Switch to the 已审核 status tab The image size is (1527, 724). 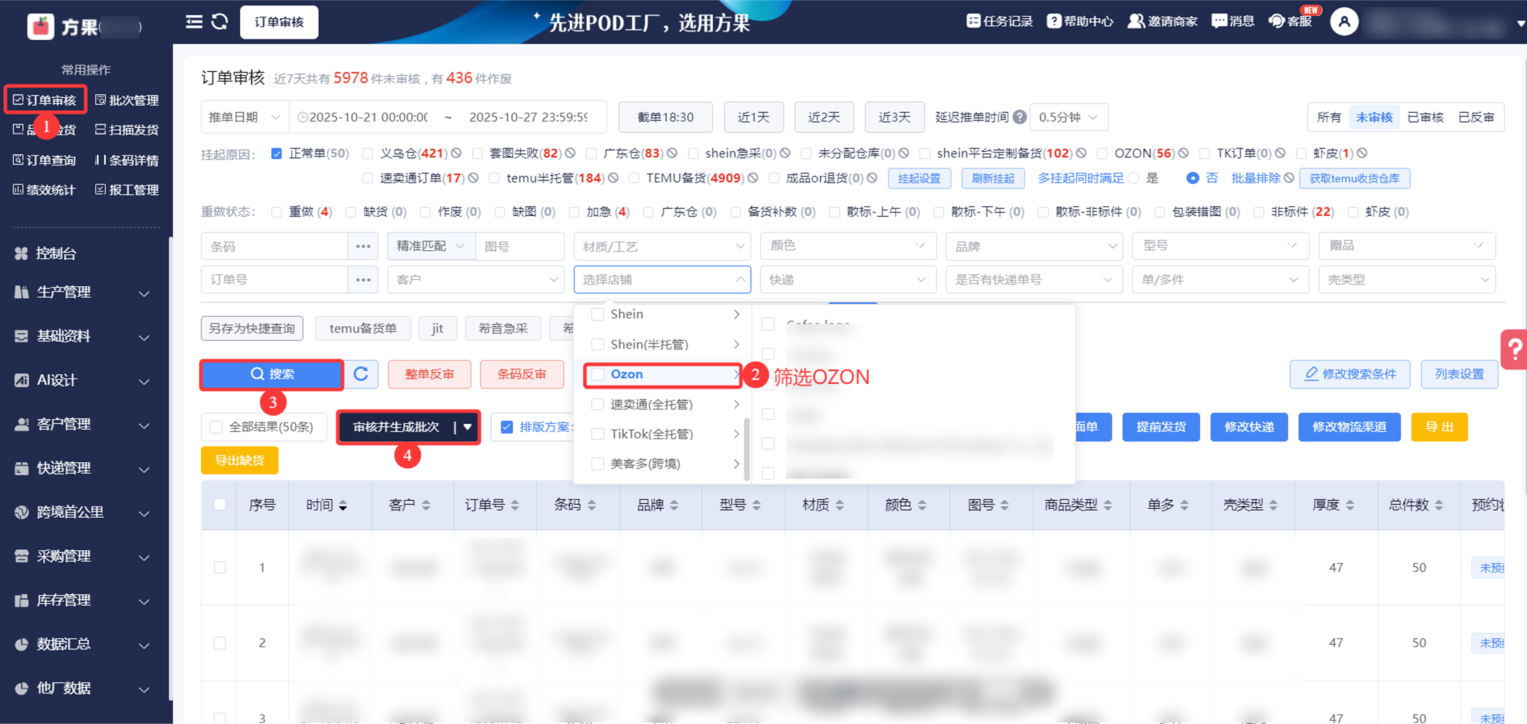(1425, 117)
